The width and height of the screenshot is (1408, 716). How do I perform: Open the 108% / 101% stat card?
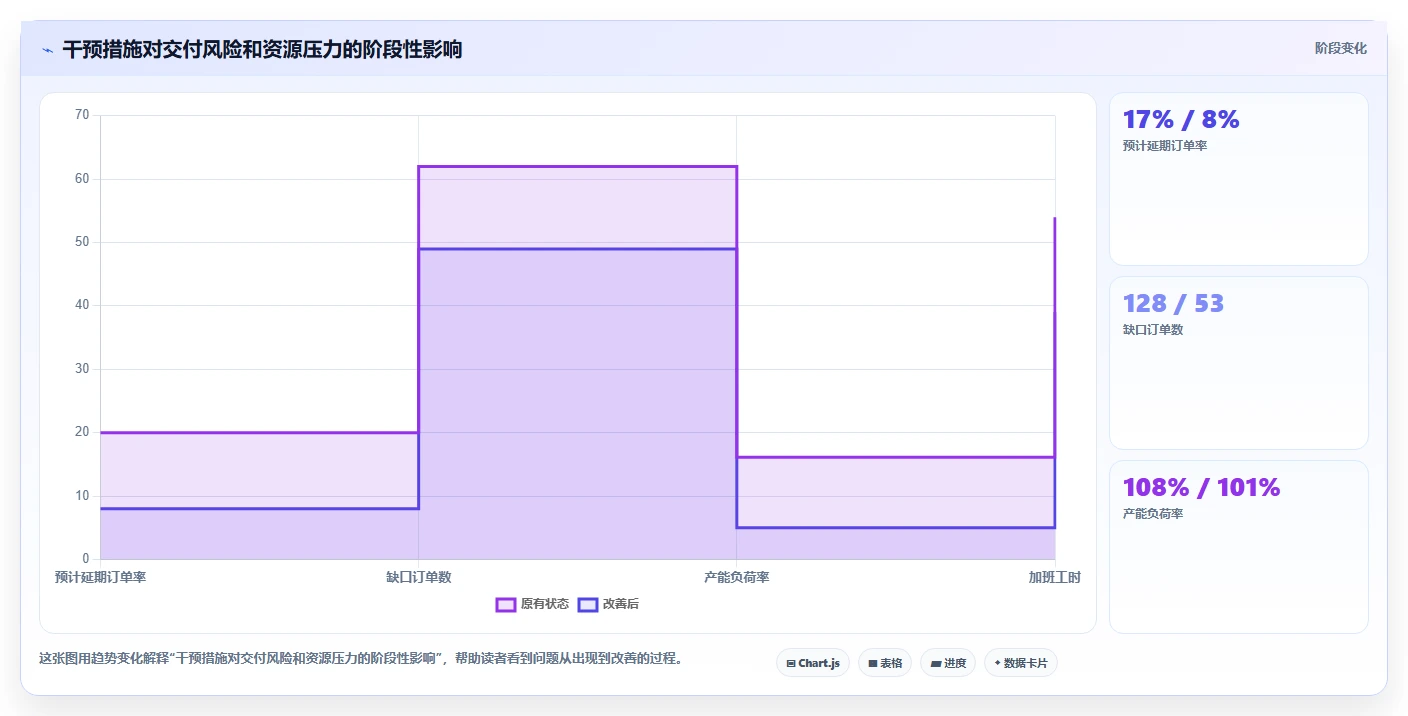pyautogui.click(x=1239, y=547)
